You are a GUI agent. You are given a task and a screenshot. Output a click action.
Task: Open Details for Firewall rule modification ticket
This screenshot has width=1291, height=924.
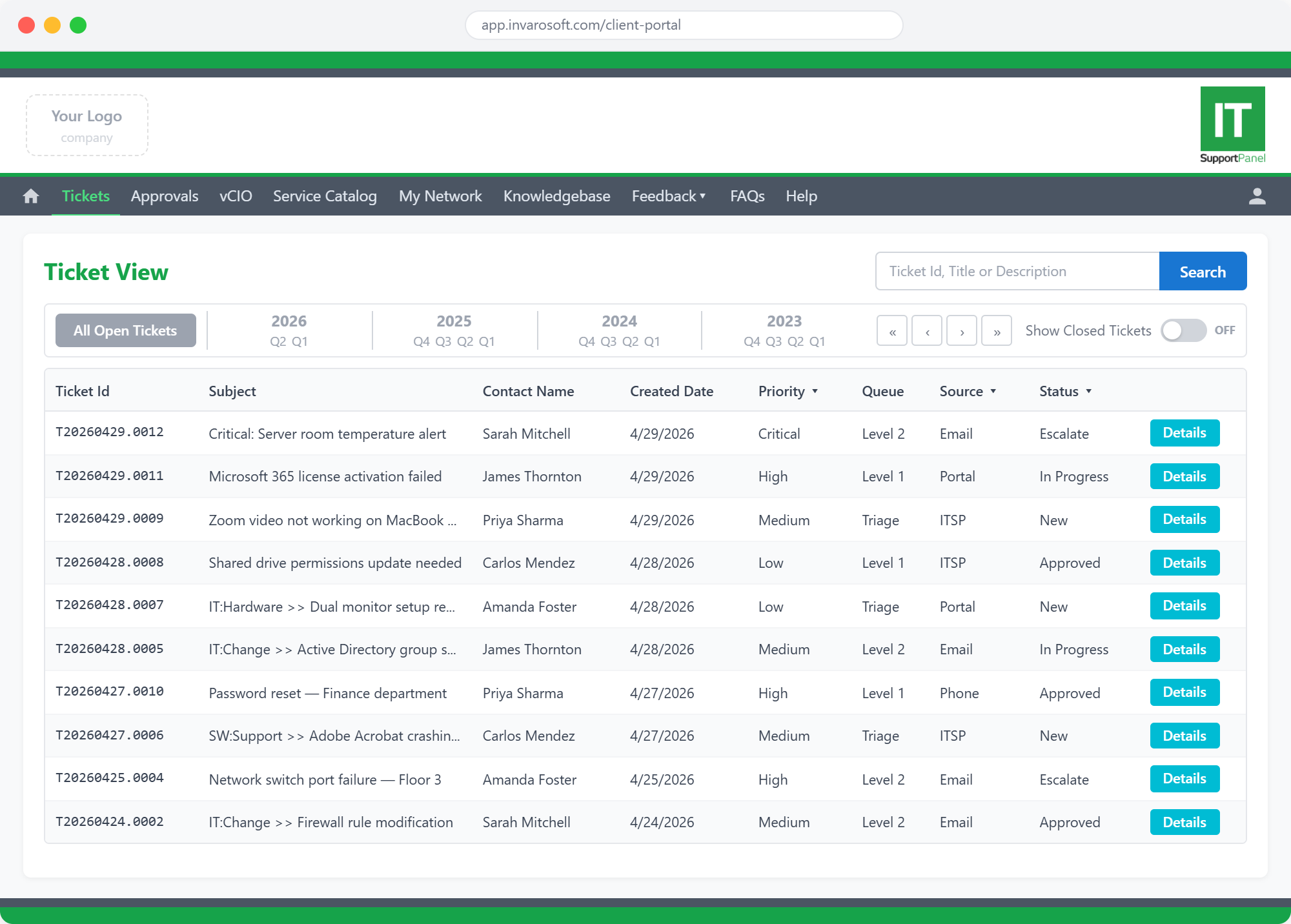pyautogui.click(x=1184, y=823)
